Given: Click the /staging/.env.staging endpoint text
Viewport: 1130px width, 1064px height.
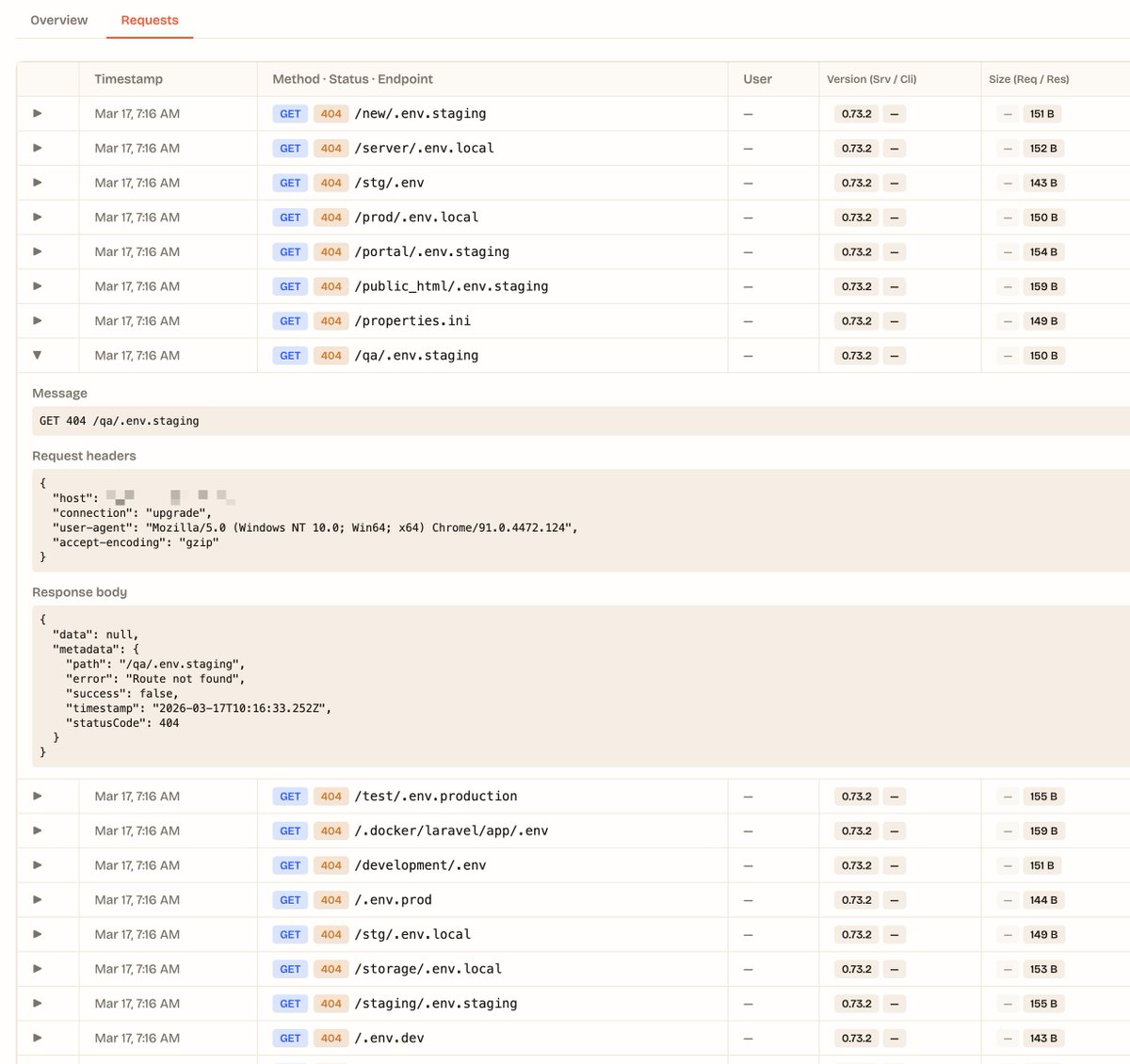Looking at the screenshot, I should (436, 1003).
